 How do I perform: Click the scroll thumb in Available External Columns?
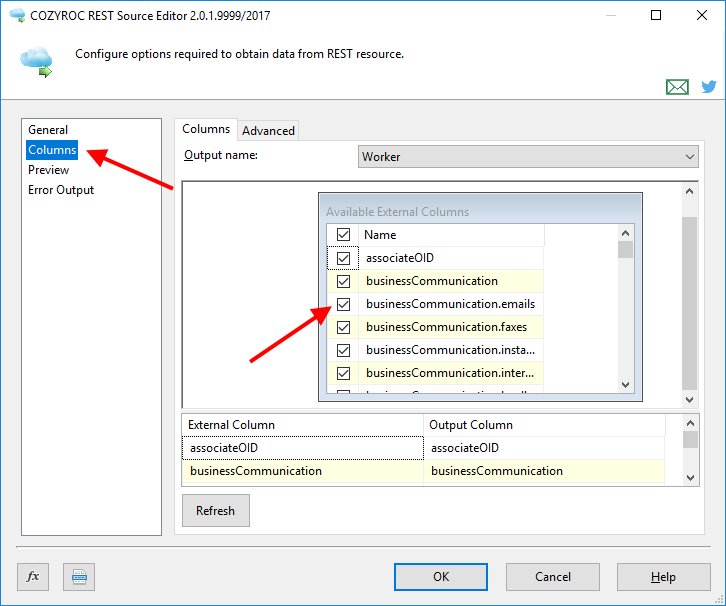pos(626,250)
